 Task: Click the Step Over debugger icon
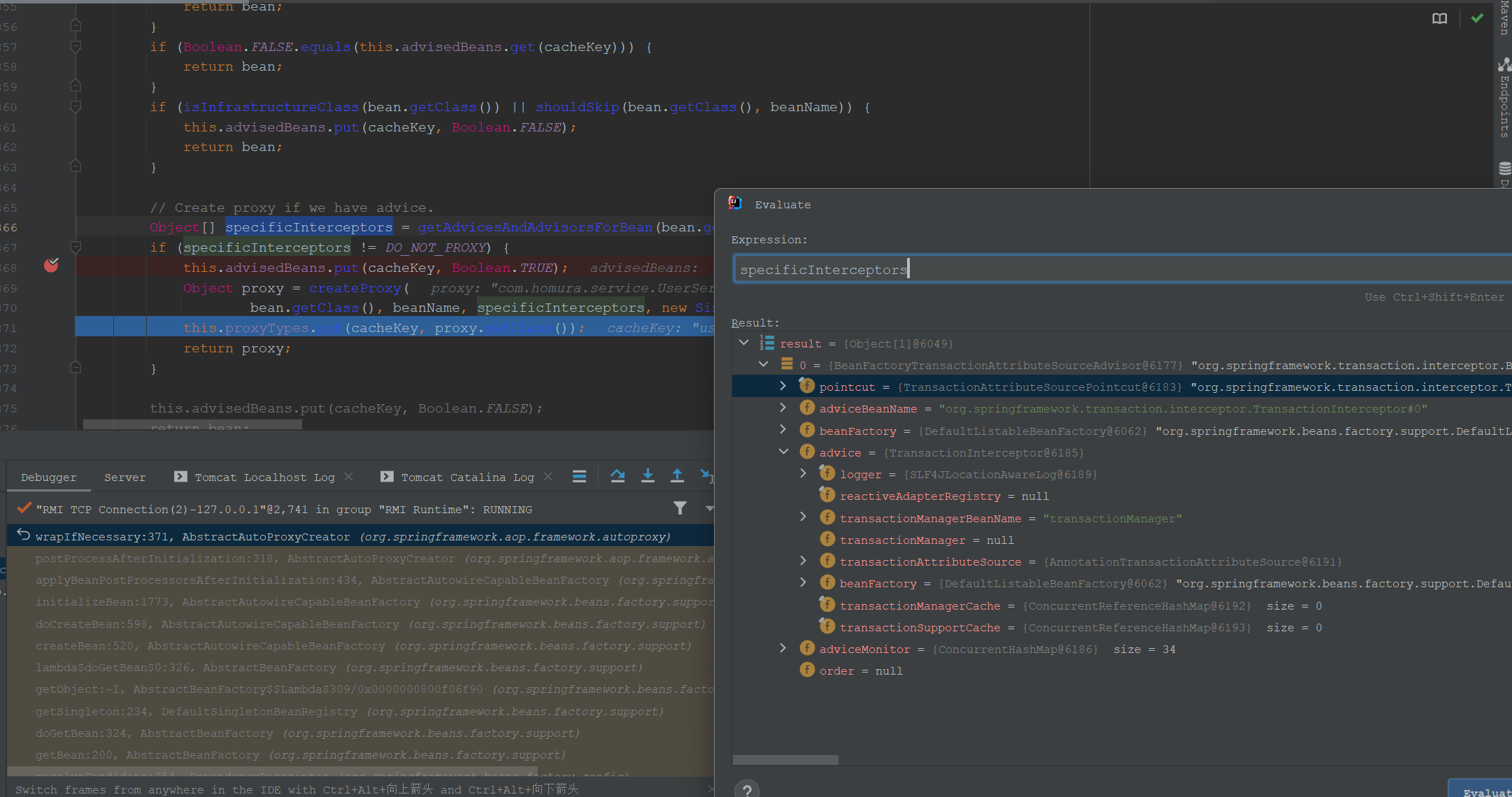[618, 476]
